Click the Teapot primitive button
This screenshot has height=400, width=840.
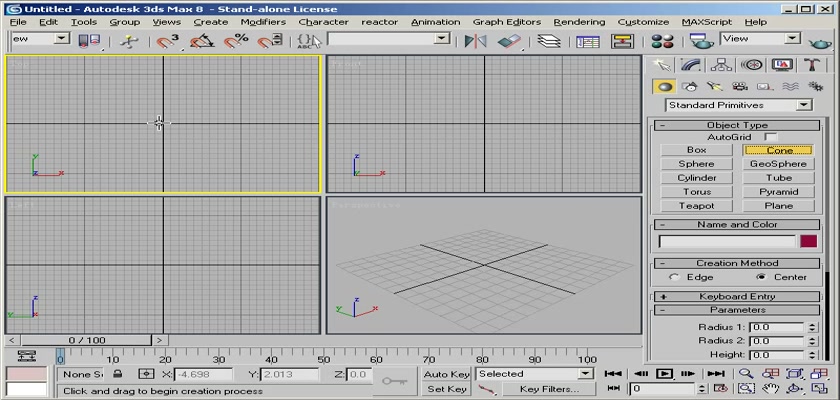tap(696, 206)
